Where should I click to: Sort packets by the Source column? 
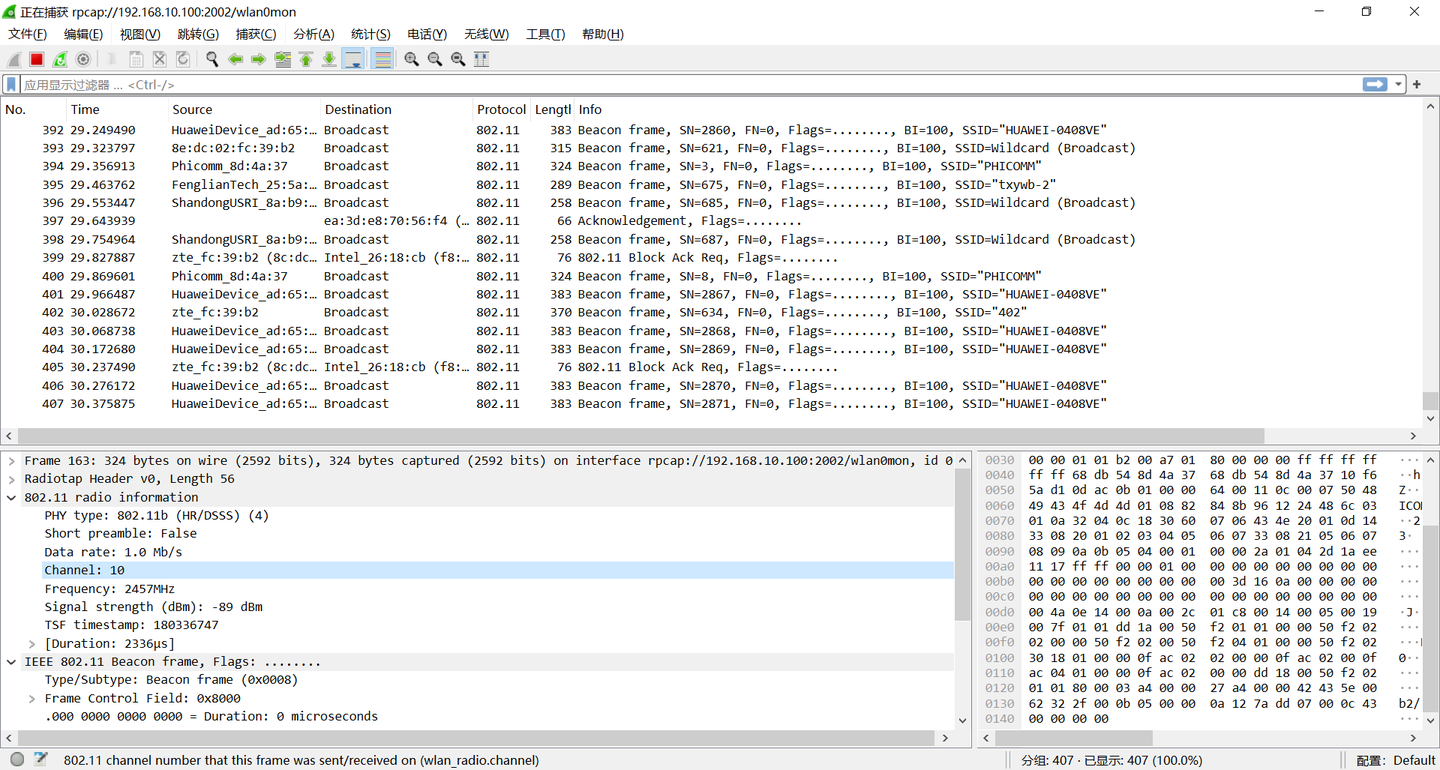(x=244, y=110)
